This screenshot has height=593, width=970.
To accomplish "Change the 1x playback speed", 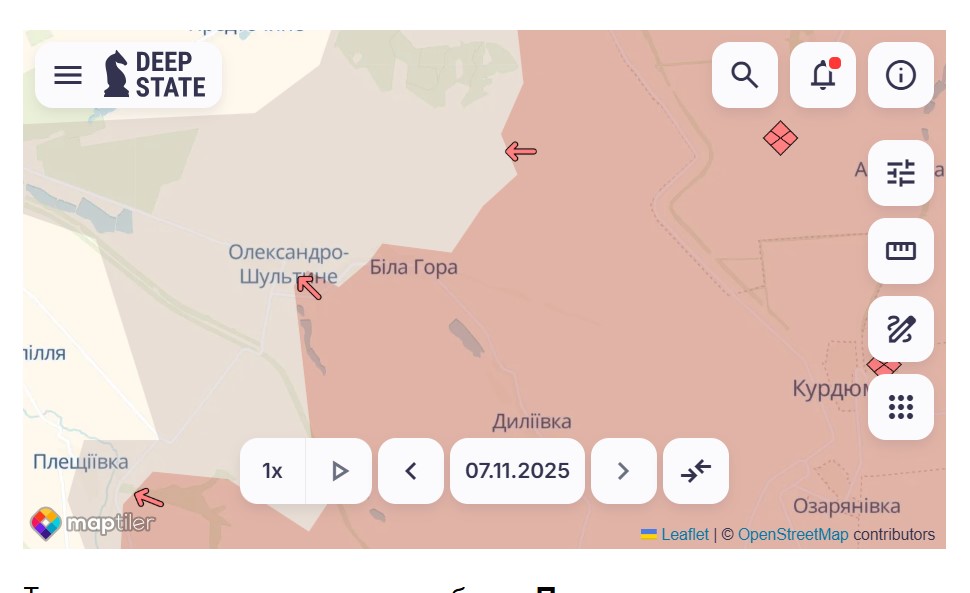I will [x=272, y=471].
